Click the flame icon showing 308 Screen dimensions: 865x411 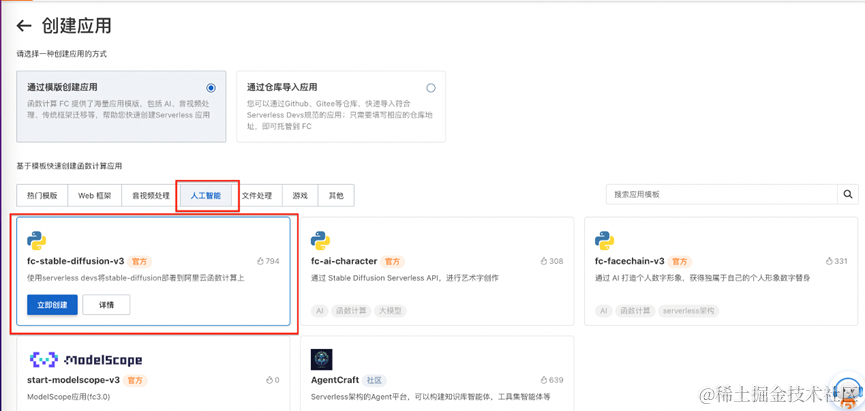click(x=544, y=261)
